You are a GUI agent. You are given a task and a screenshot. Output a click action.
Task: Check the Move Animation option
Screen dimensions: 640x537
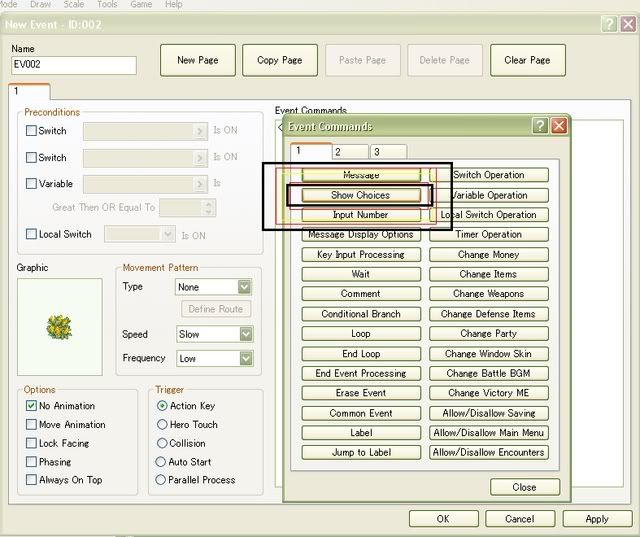pyautogui.click(x=31, y=424)
